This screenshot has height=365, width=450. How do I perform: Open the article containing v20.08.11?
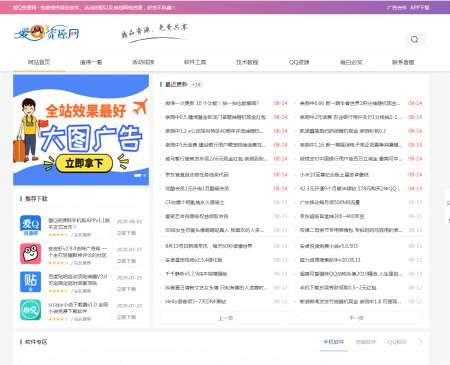click(330, 260)
